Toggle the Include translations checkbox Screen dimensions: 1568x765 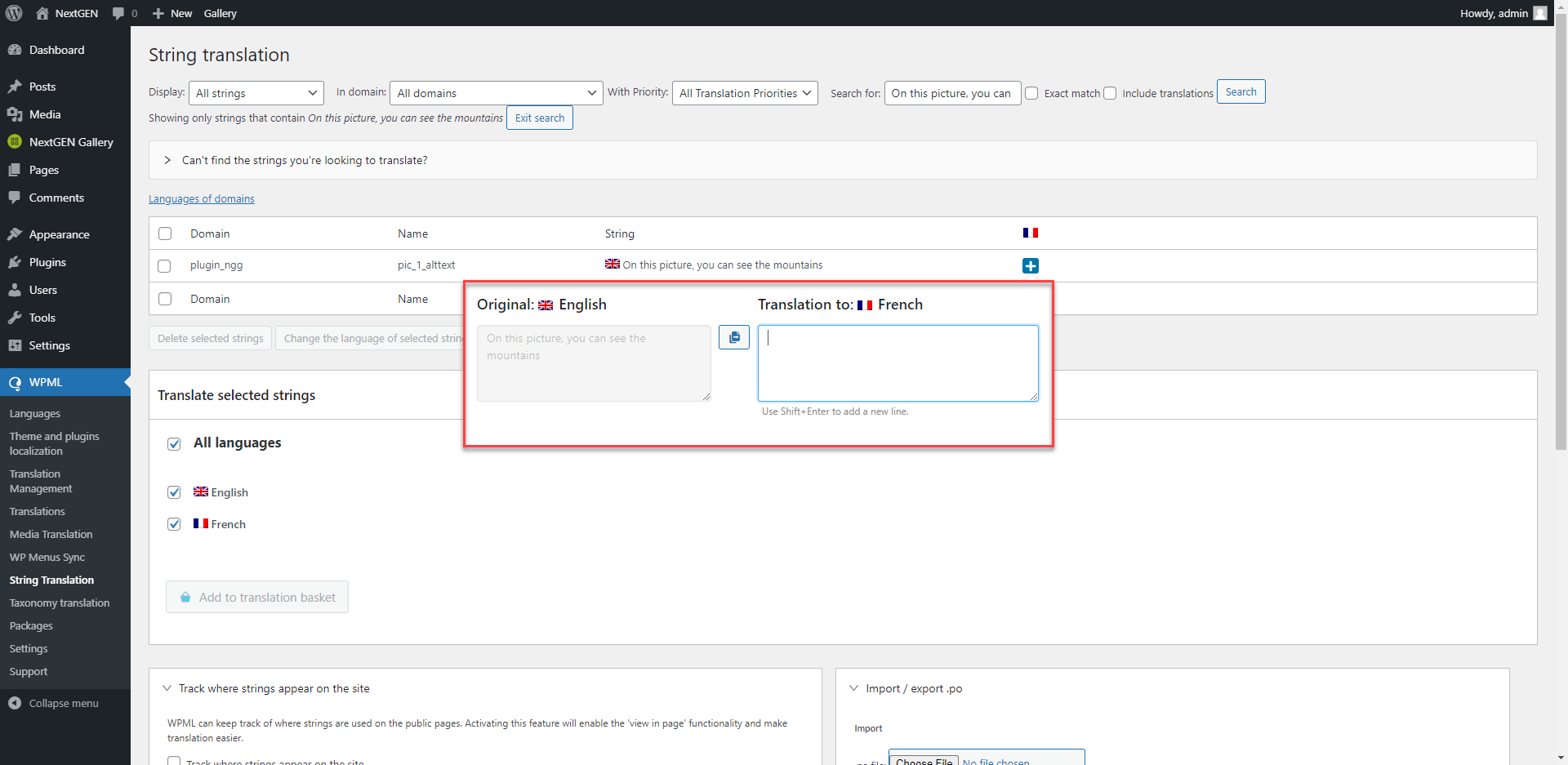point(1110,93)
